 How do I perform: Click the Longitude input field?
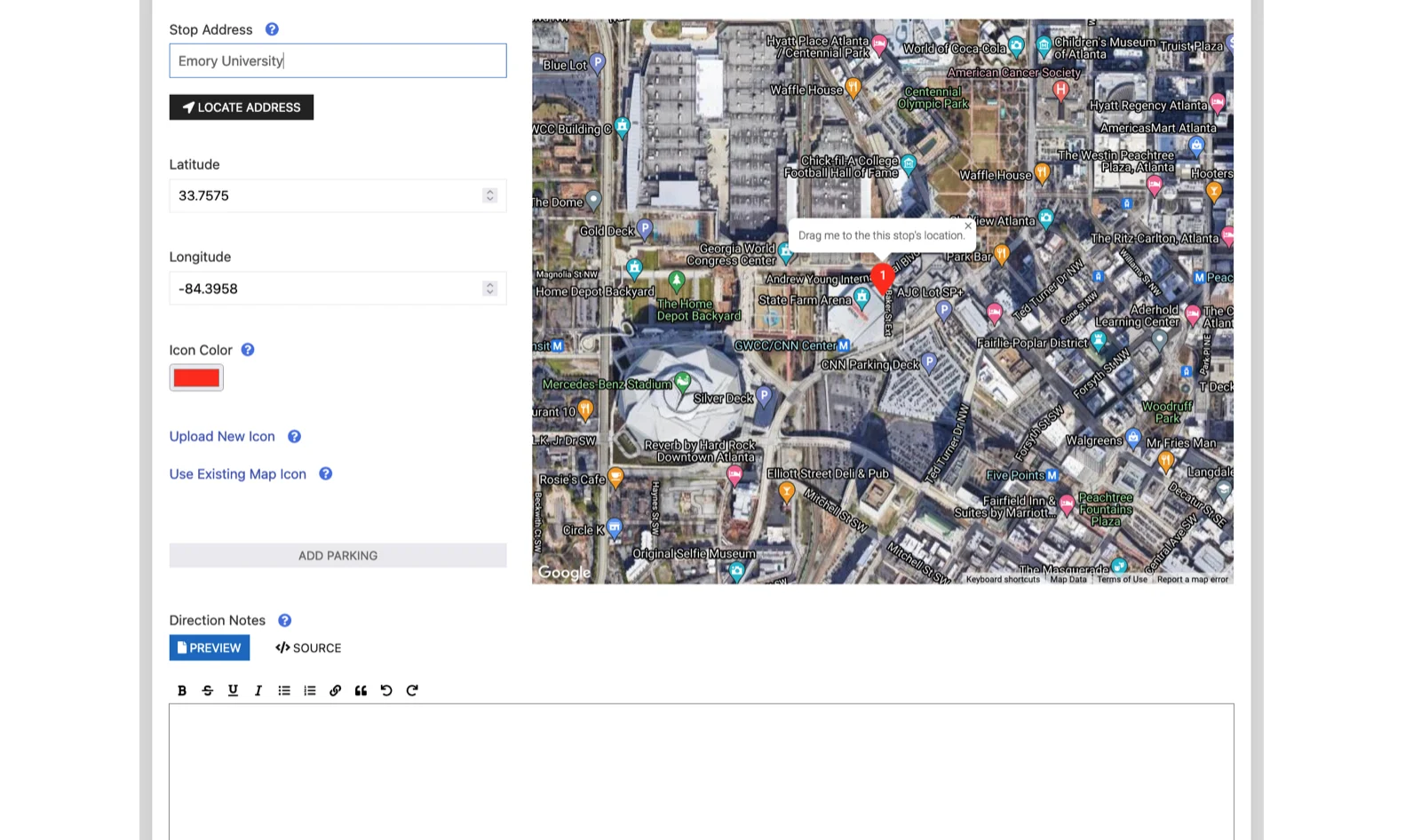(337, 289)
